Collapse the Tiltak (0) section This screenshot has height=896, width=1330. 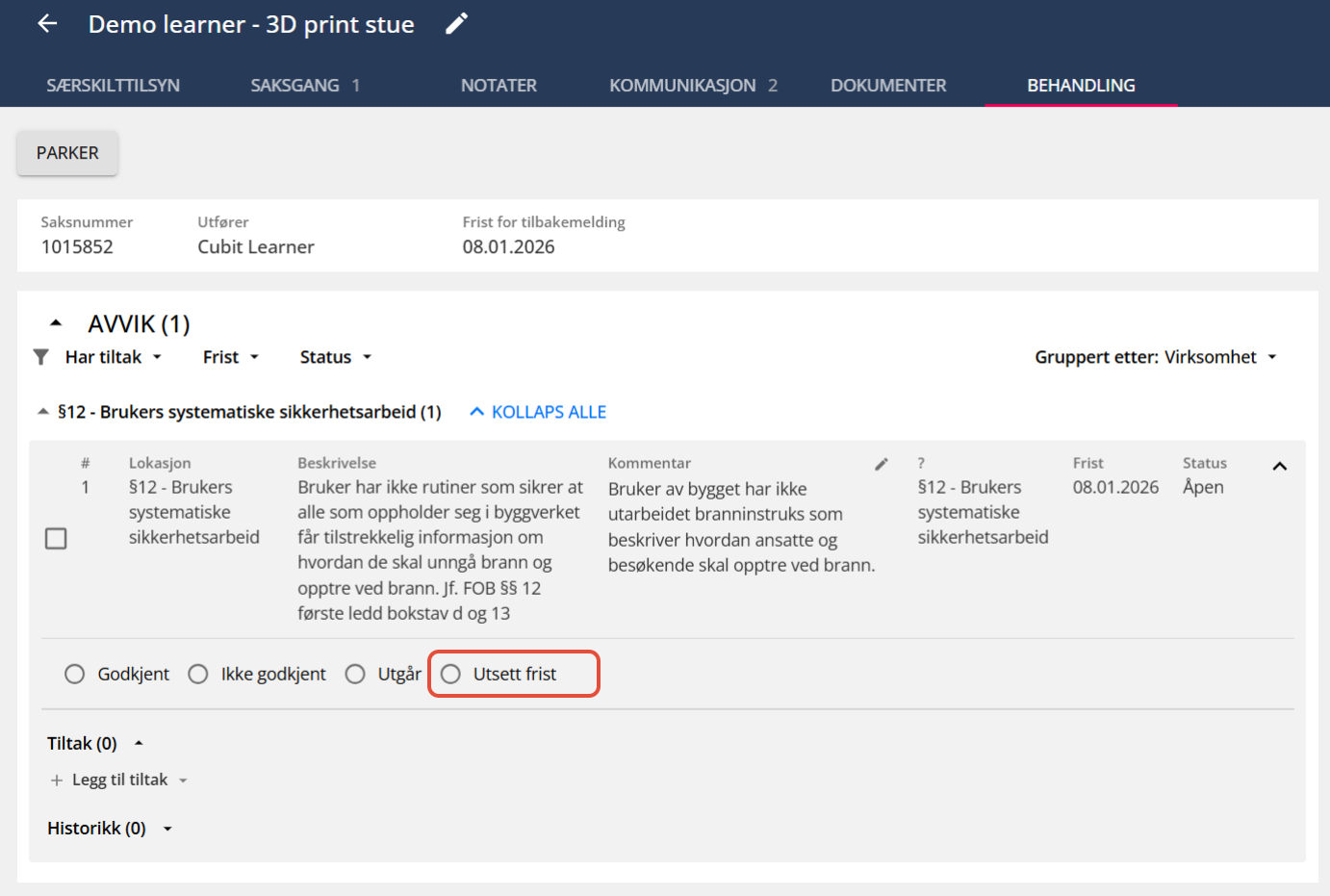point(139,743)
